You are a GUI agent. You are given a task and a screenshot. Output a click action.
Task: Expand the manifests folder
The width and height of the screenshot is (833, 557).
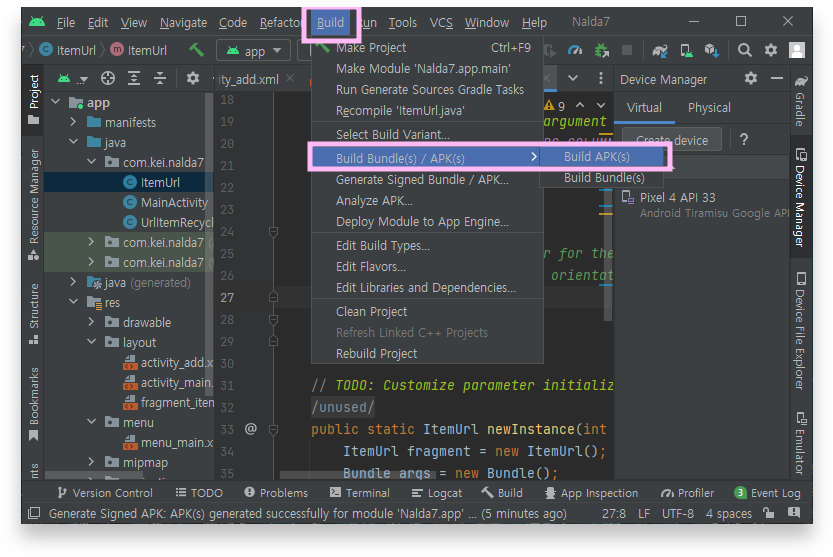pyautogui.click(x=74, y=122)
